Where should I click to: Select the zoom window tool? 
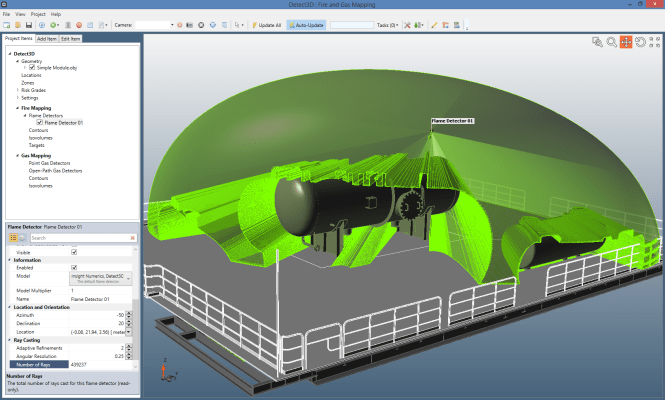597,42
